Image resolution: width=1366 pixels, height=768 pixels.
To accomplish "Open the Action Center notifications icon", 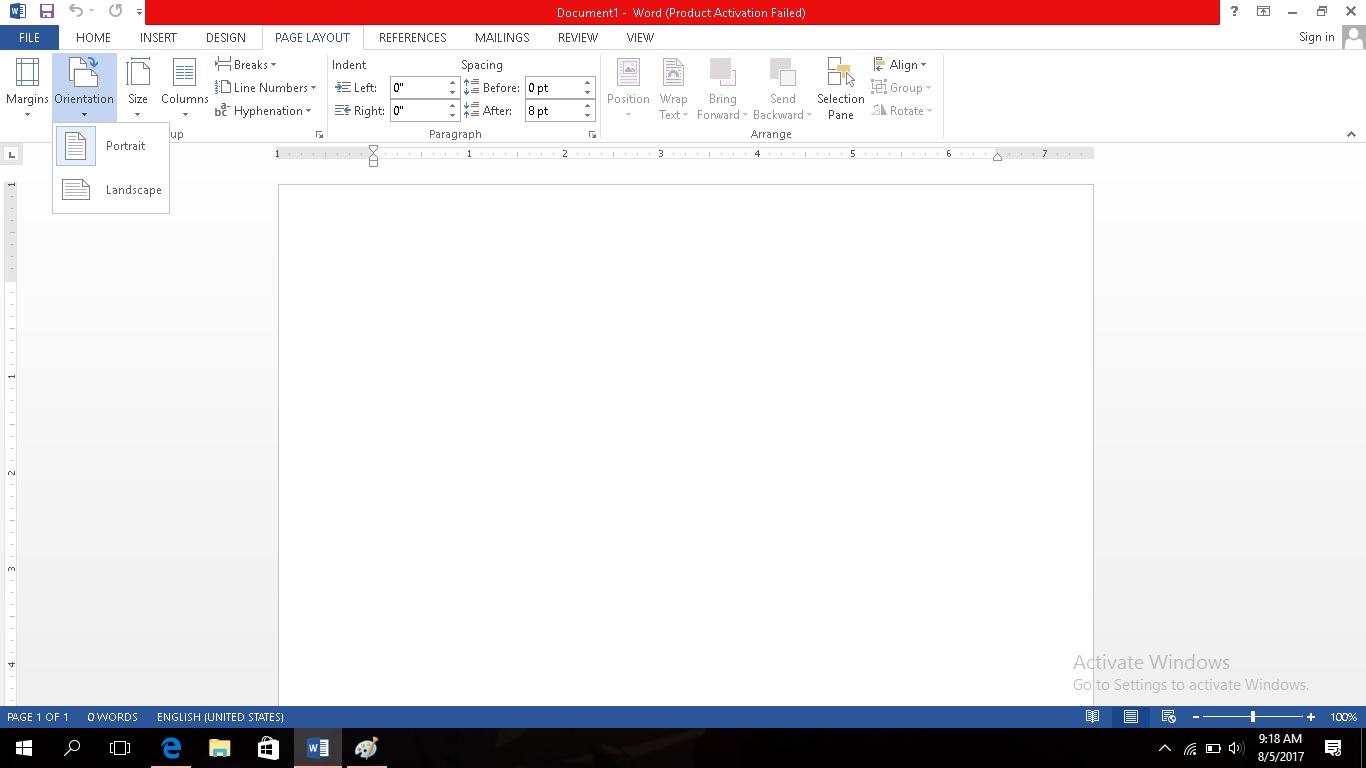I will [x=1333, y=748].
